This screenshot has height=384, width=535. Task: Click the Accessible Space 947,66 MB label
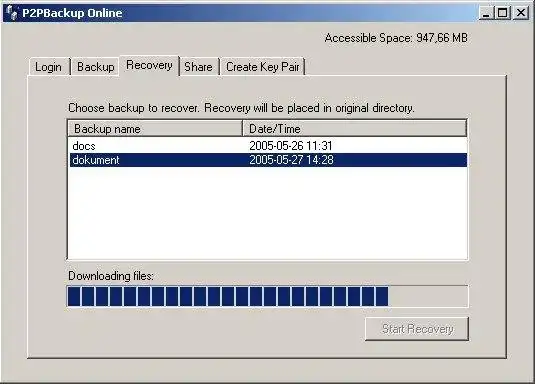[x=396, y=38]
